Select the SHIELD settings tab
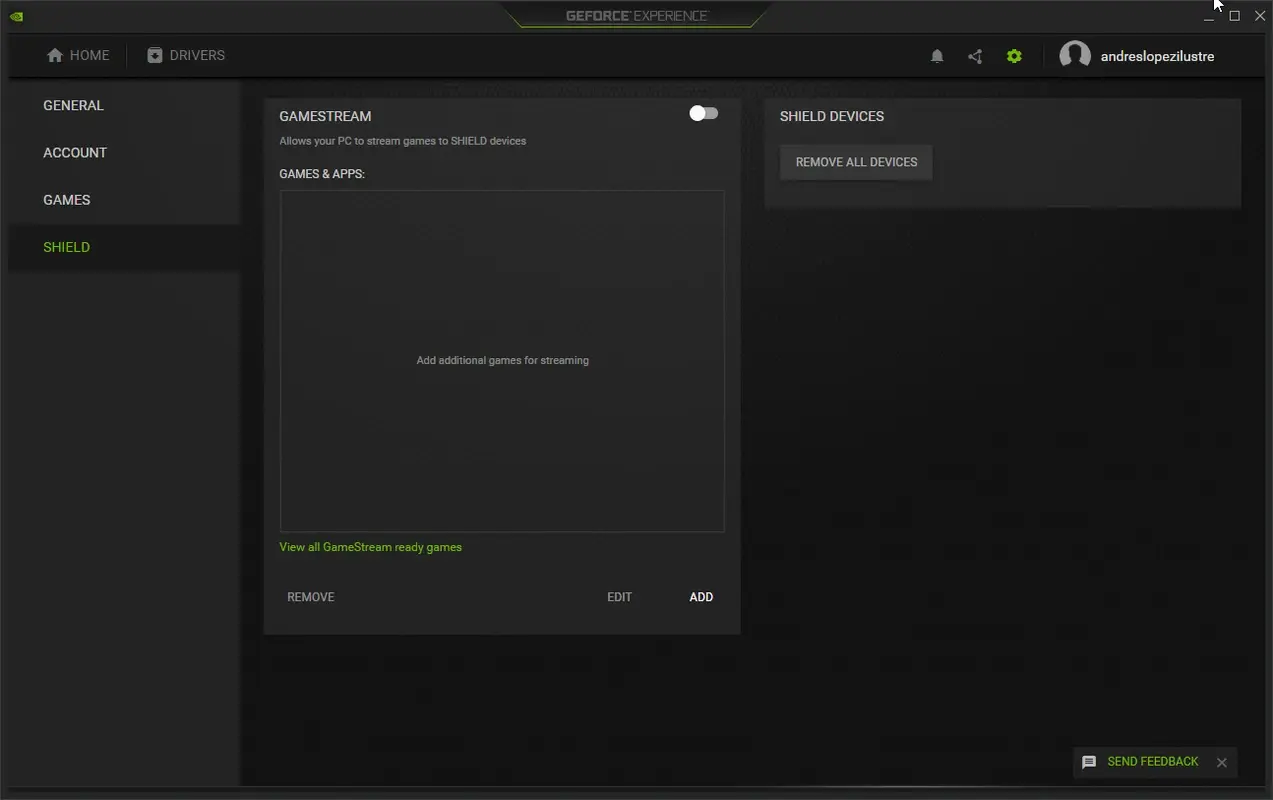 [x=66, y=247]
